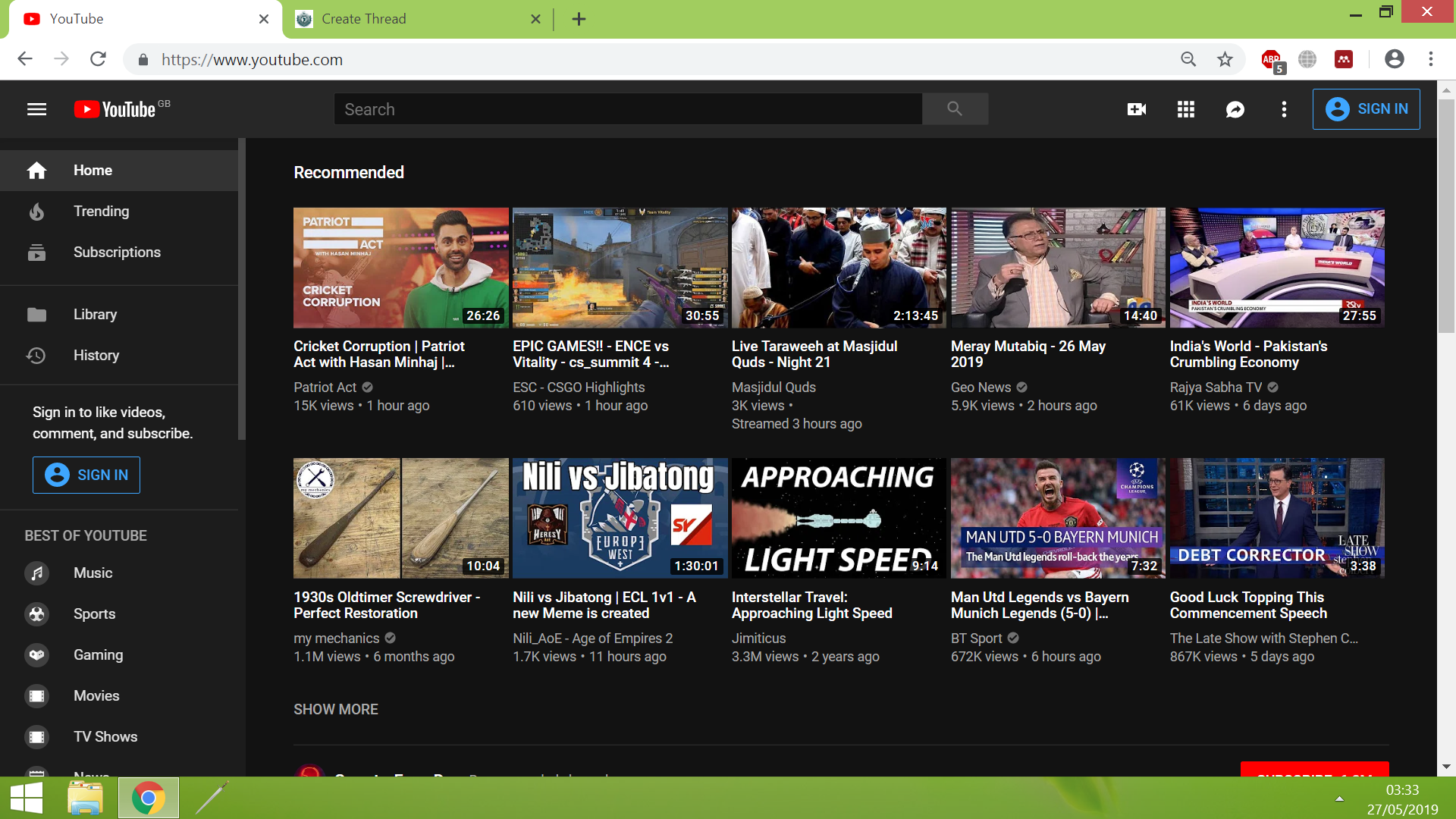Click the History clock icon

pos(36,356)
